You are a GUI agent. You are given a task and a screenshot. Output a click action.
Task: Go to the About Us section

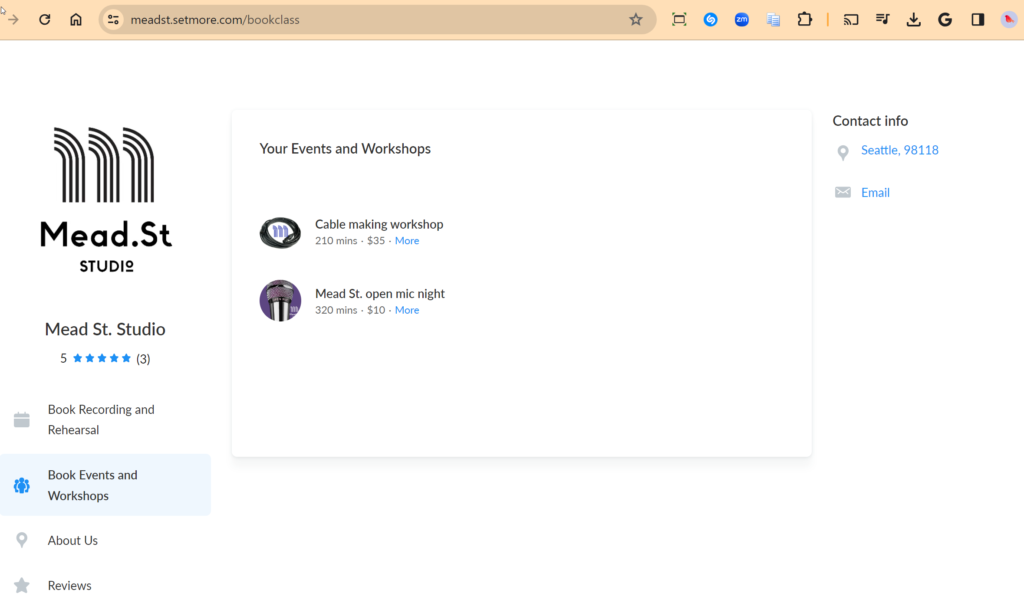coord(73,540)
